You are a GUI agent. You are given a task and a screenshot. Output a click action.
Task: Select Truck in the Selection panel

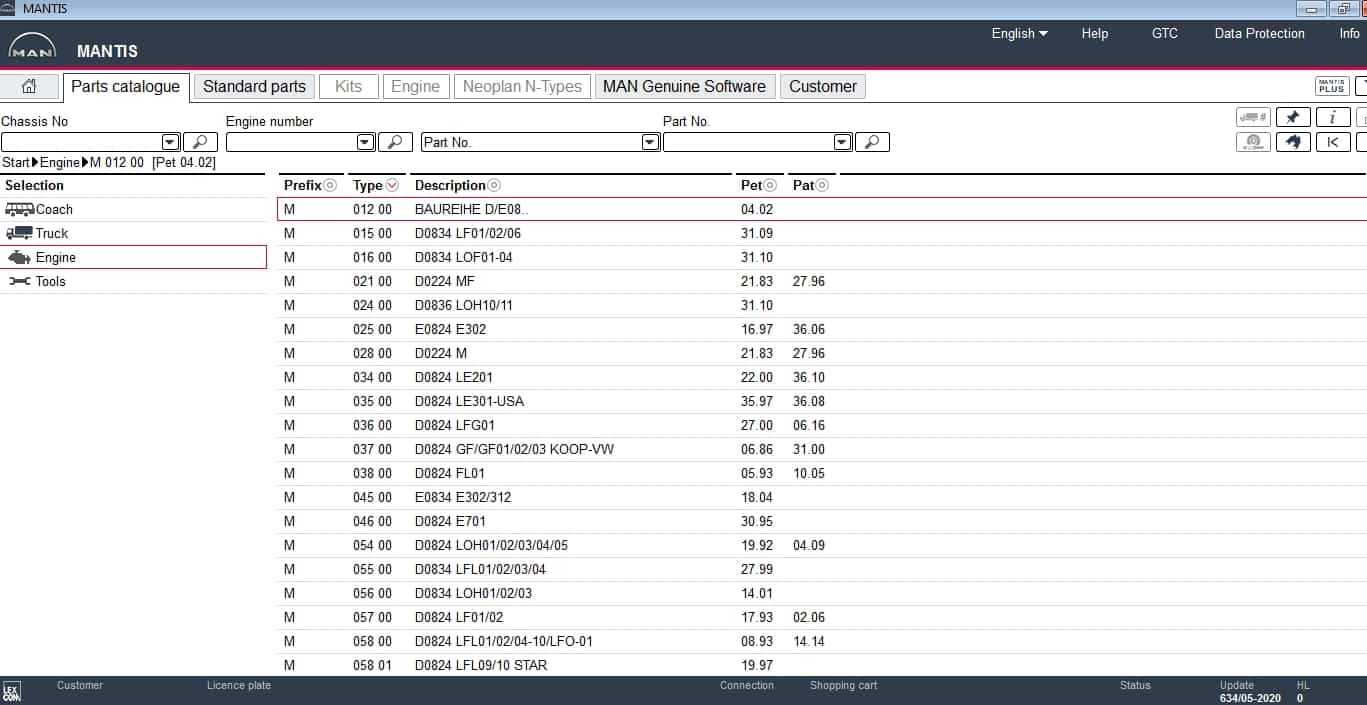pos(134,233)
